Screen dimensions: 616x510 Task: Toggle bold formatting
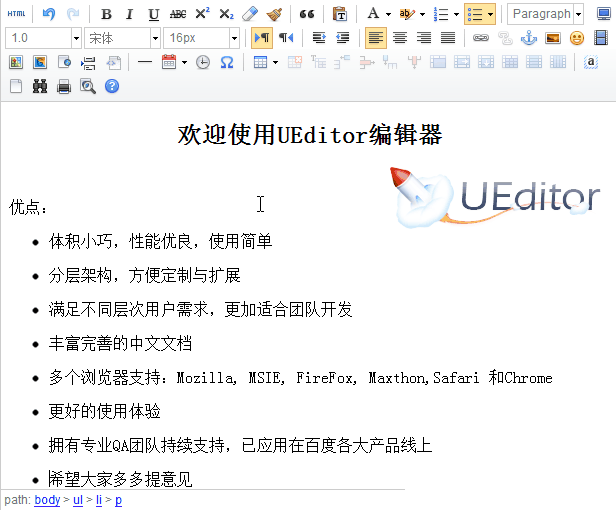tap(106, 14)
